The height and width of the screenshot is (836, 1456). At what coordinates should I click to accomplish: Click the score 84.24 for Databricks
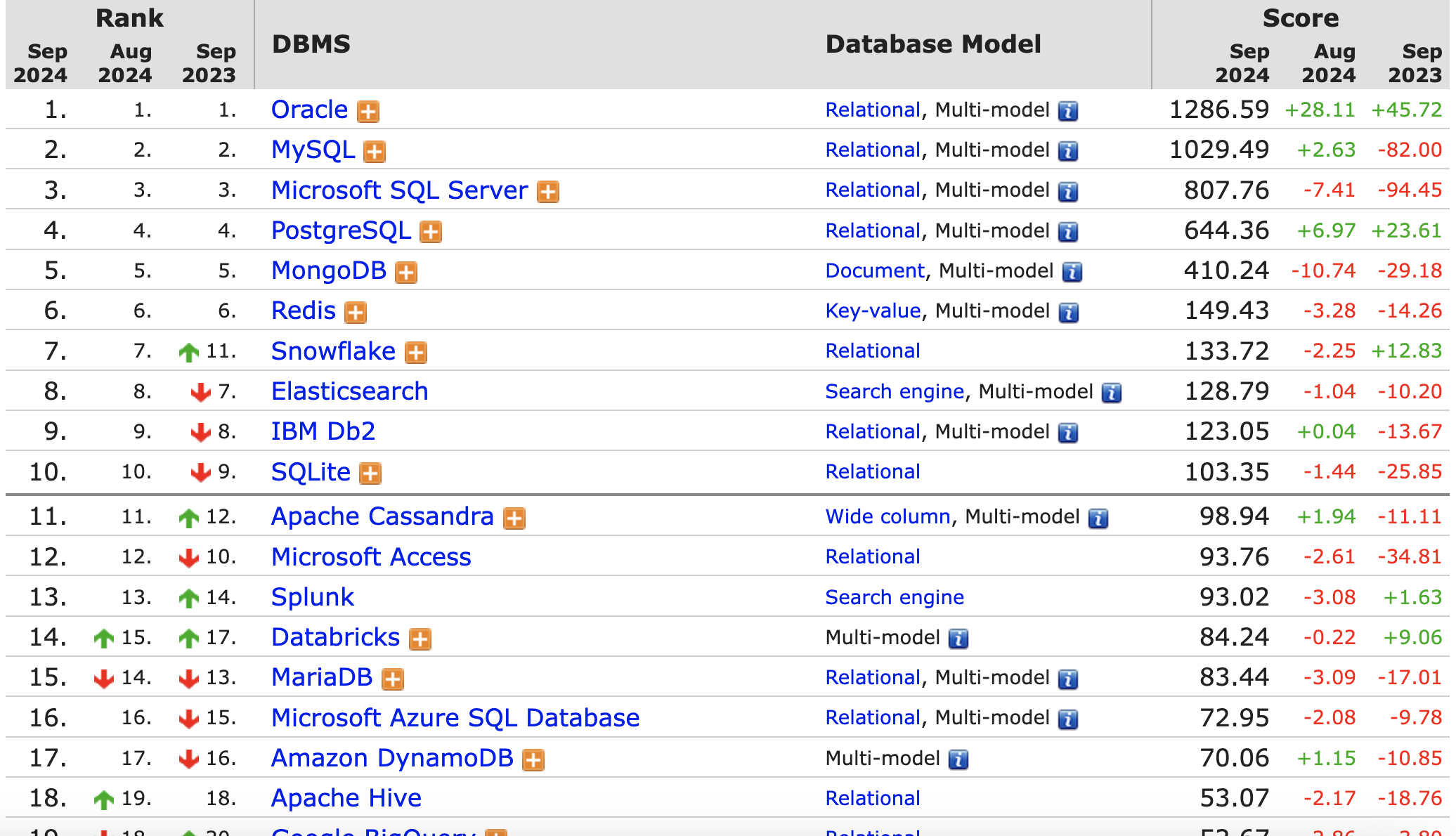click(1234, 637)
